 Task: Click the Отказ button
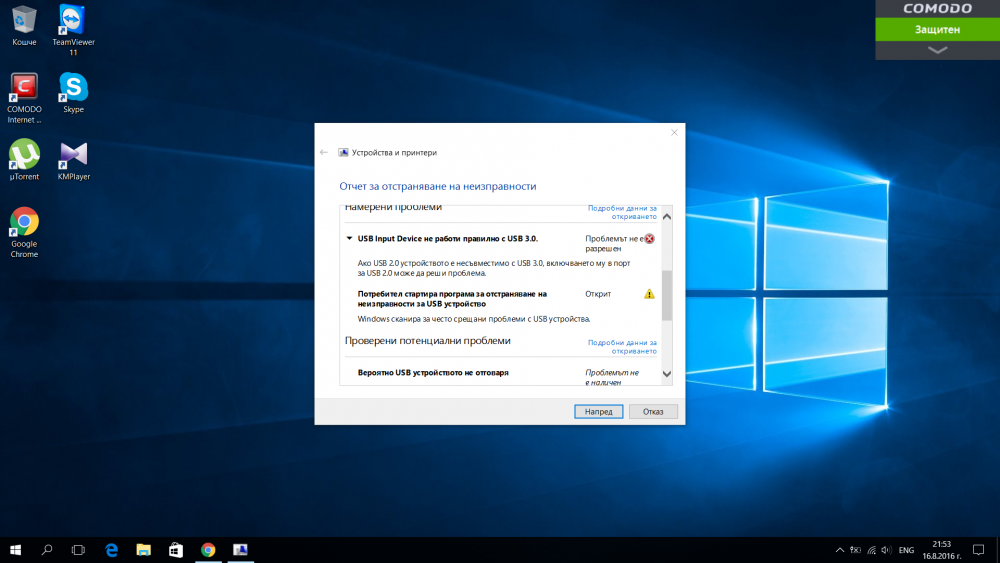click(653, 411)
